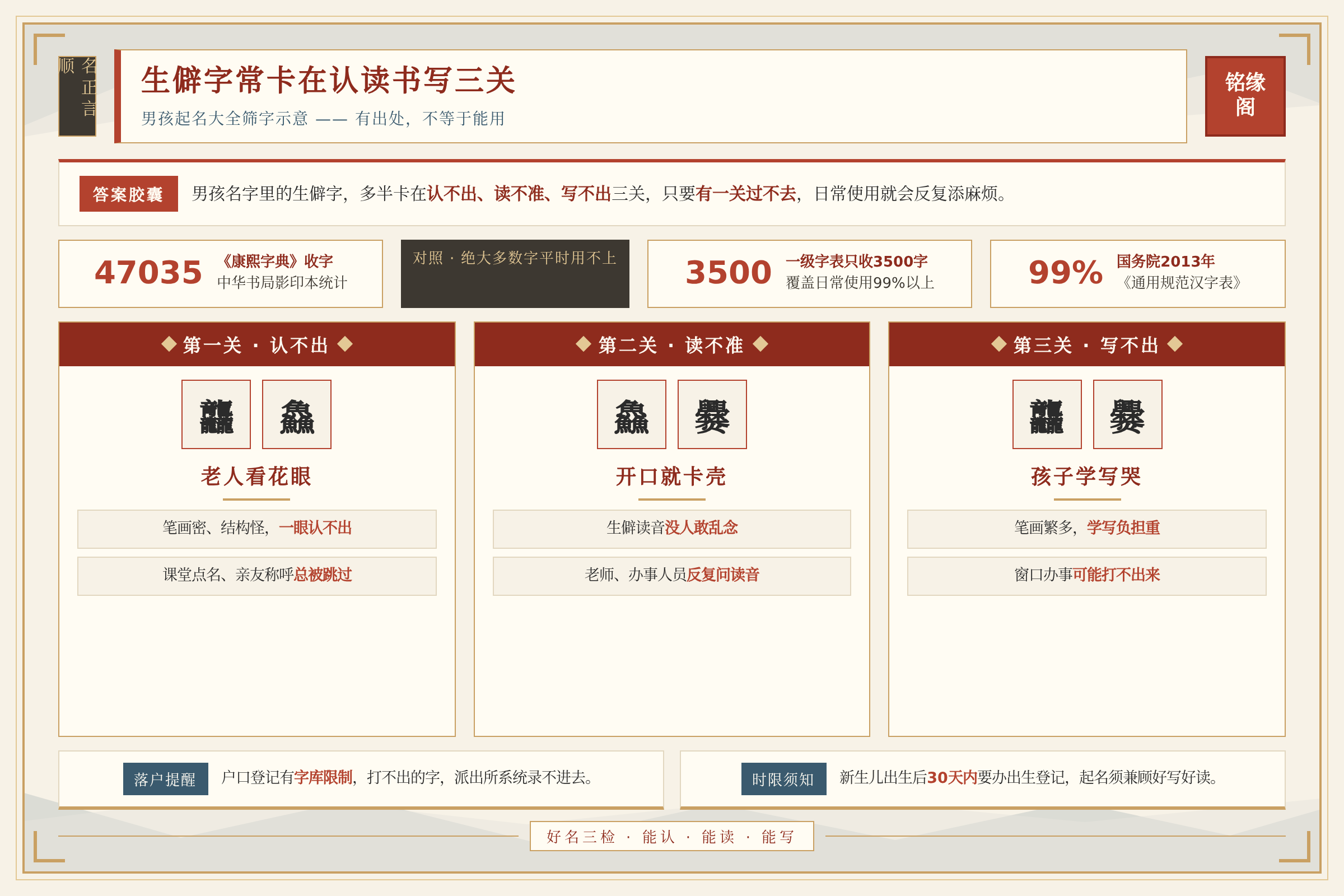
Task: Click the number 3500 statistic
Action: coord(729,273)
